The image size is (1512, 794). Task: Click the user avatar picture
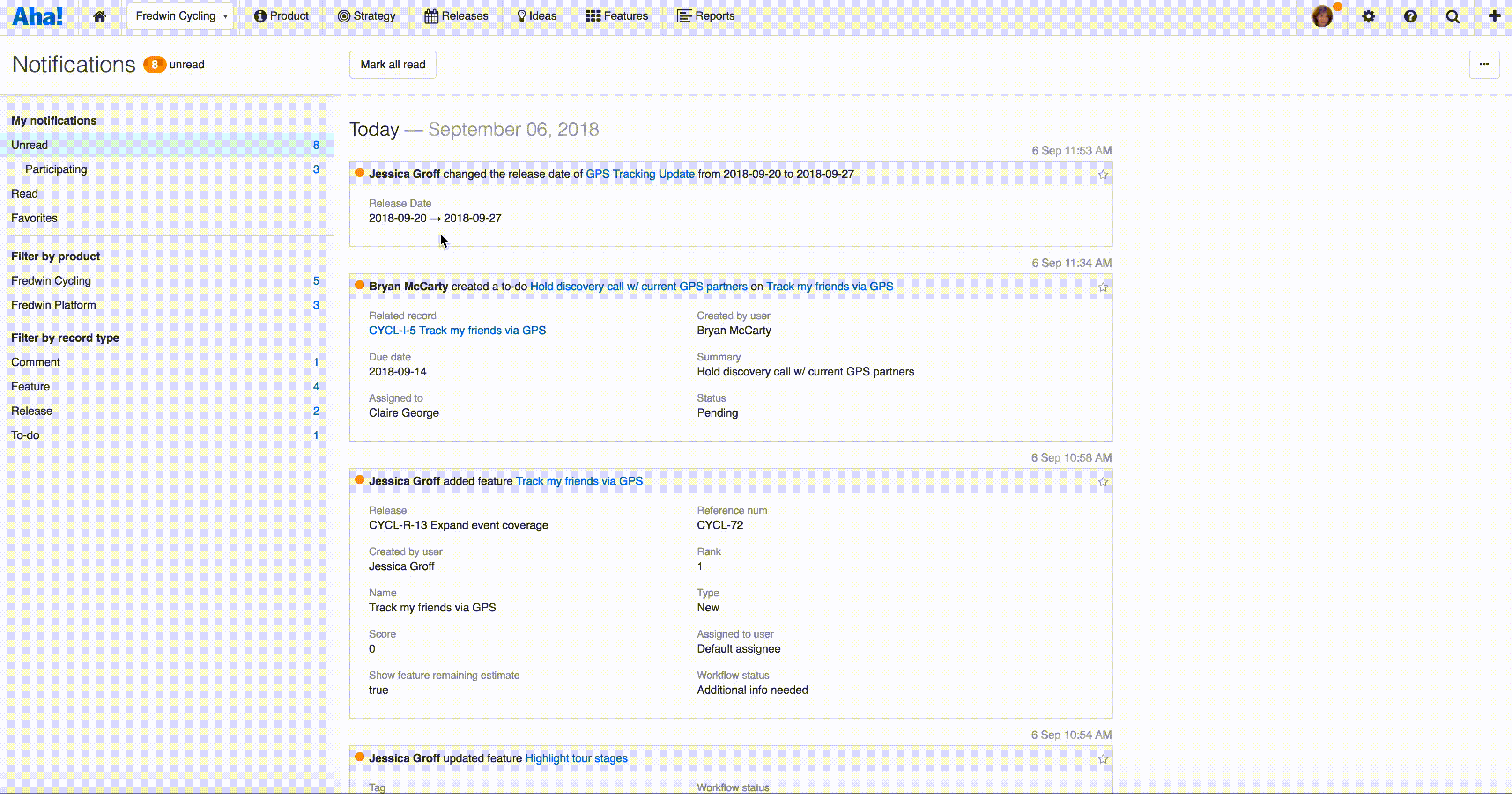coord(1322,16)
